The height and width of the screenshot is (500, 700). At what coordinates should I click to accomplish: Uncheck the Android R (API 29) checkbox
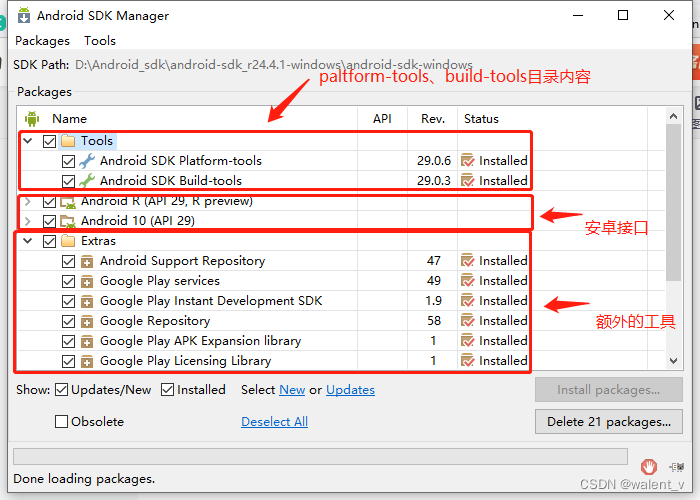49,202
